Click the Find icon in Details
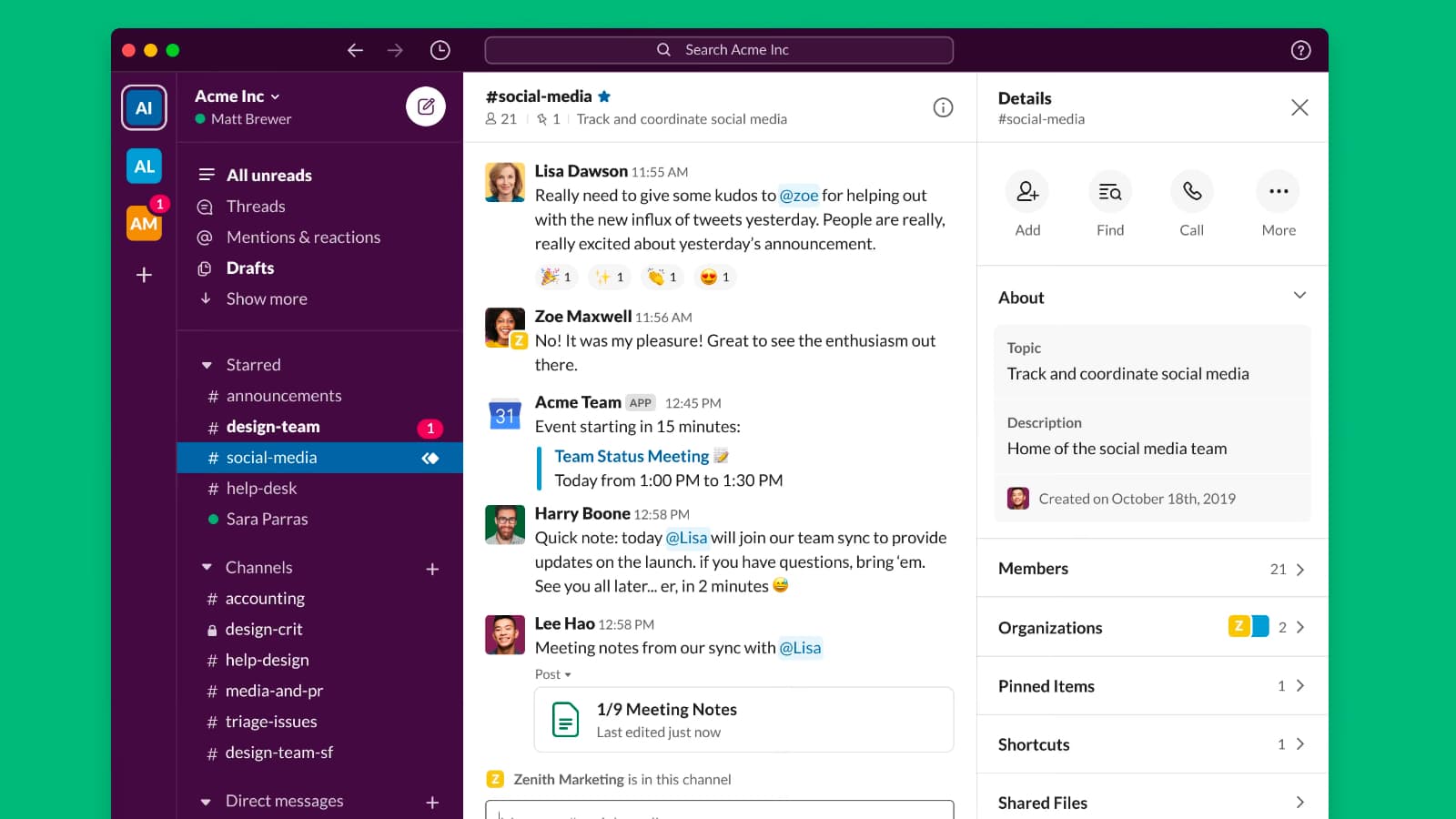This screenshot has height=819, width=1456. point(1109,192)
